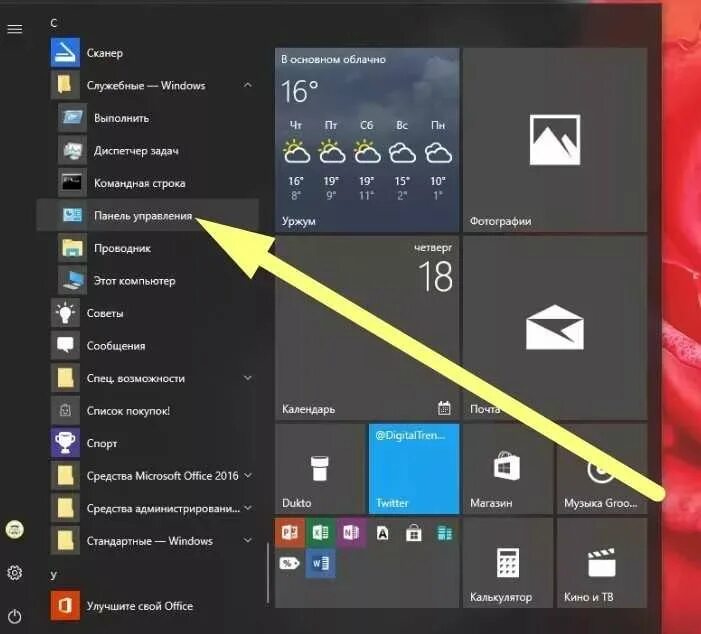Click the Word small tile
This screenshot has width=701, height=634.
pos(321,563)
